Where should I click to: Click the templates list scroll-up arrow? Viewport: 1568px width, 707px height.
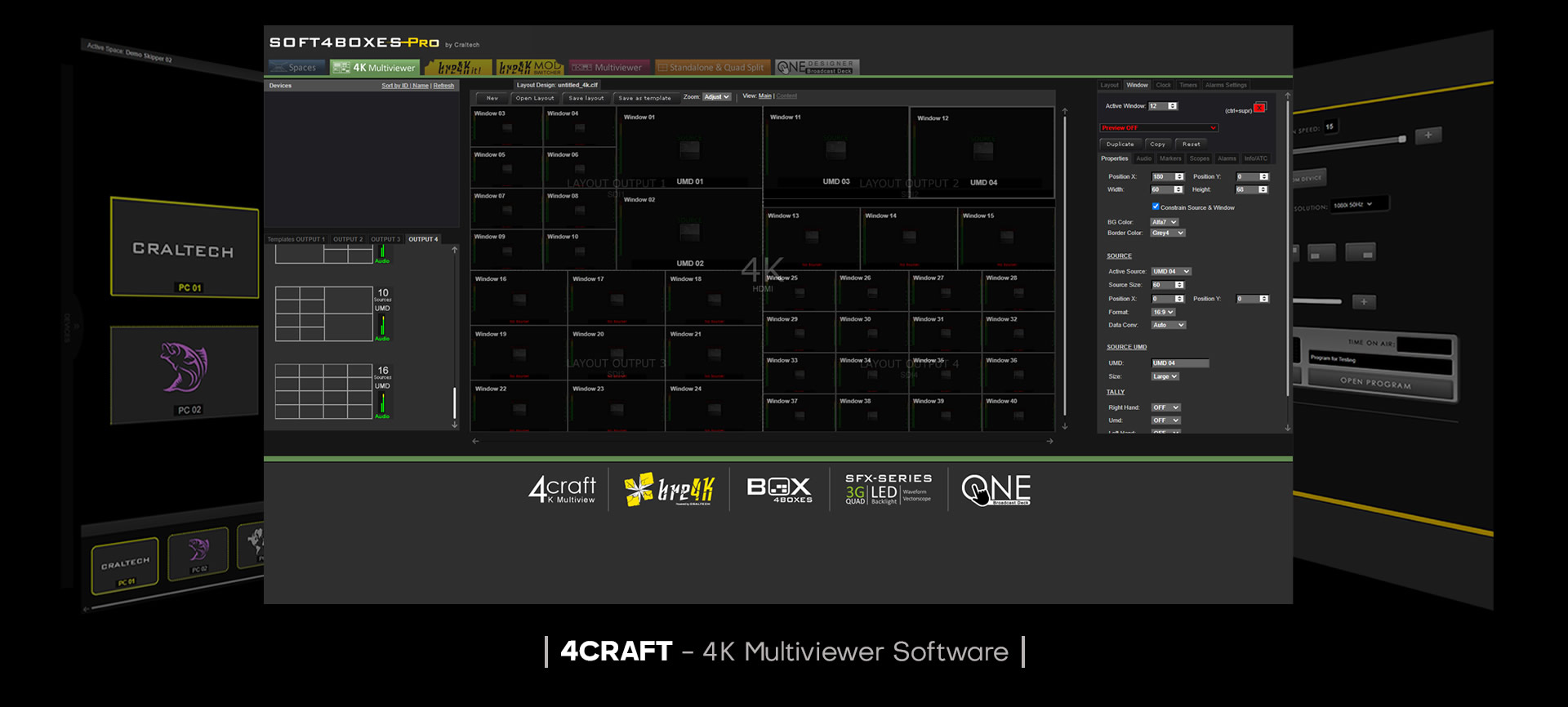point(455,251)
